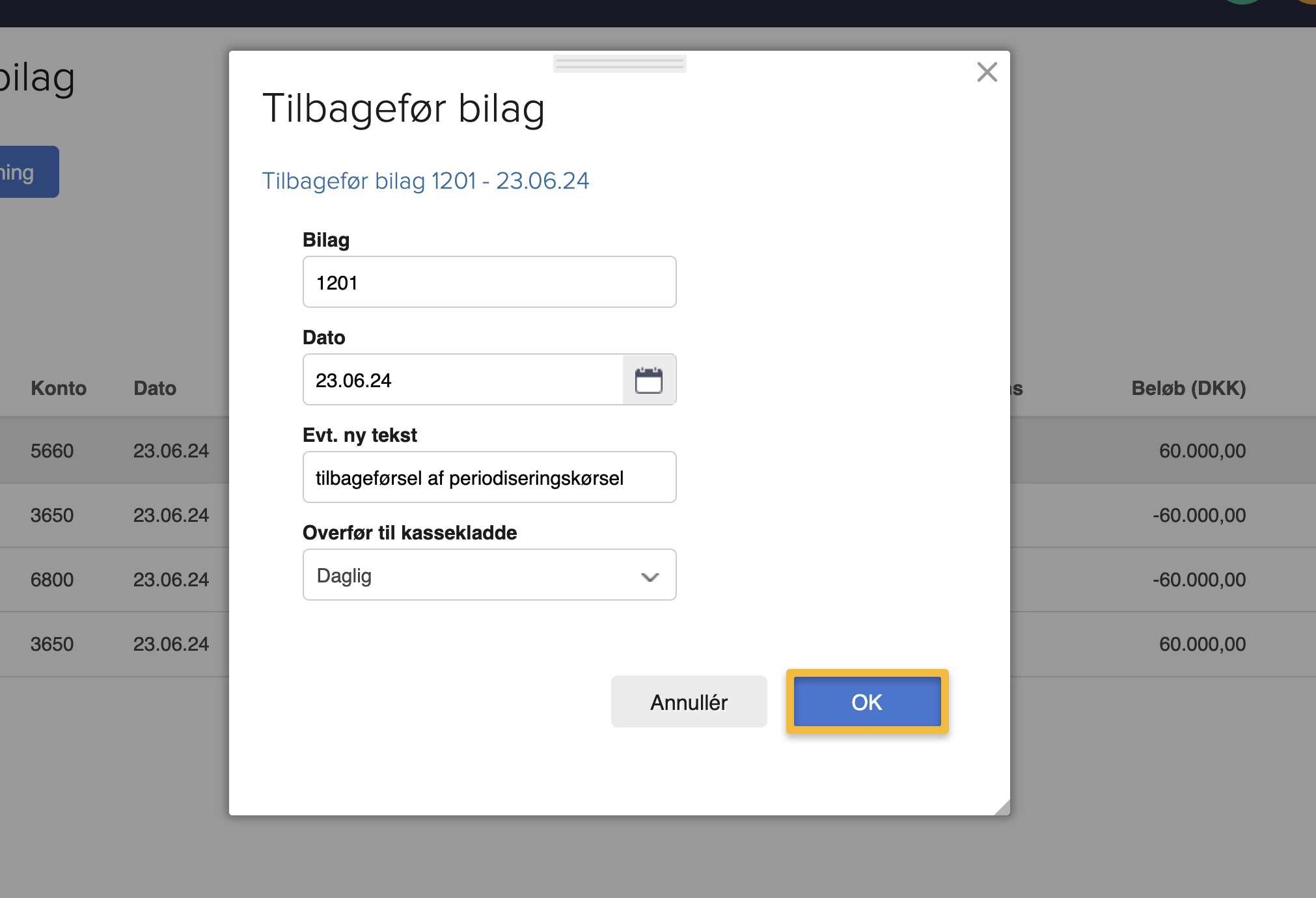Viewport: 1316px width, 898px height.
Task: Click the grab handle above the dialog title
Action: [x=619, y=62]
